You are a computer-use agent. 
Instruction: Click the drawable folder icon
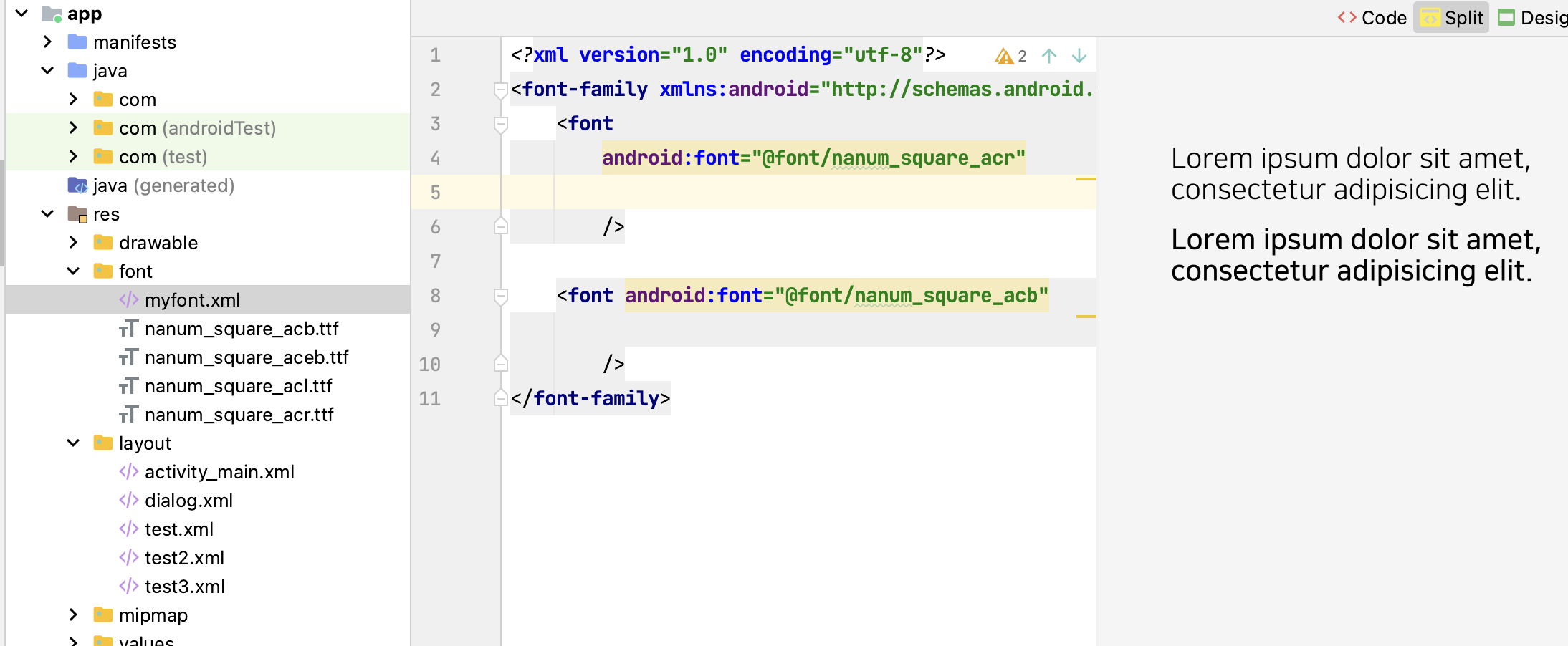103,242
